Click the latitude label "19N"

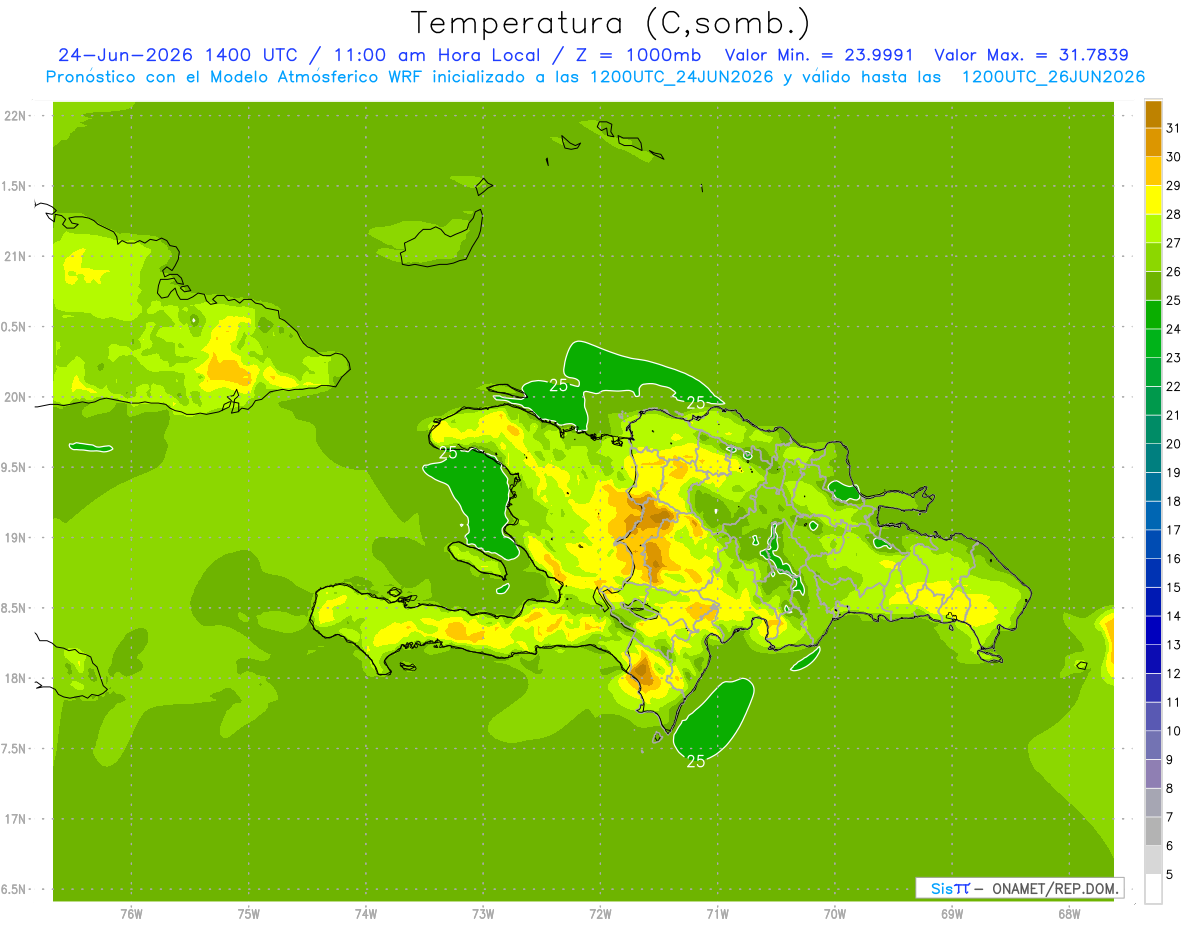[x=17, y=538]
